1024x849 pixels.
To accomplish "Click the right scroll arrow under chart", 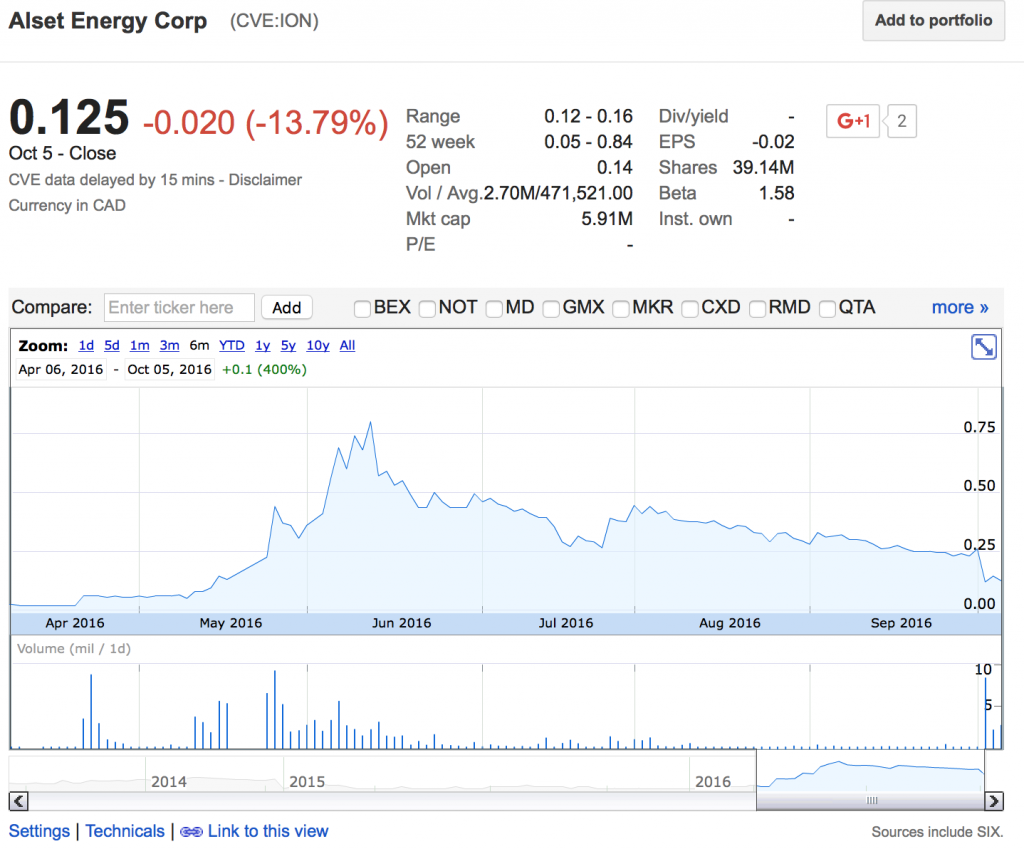I will click(993, 801).
